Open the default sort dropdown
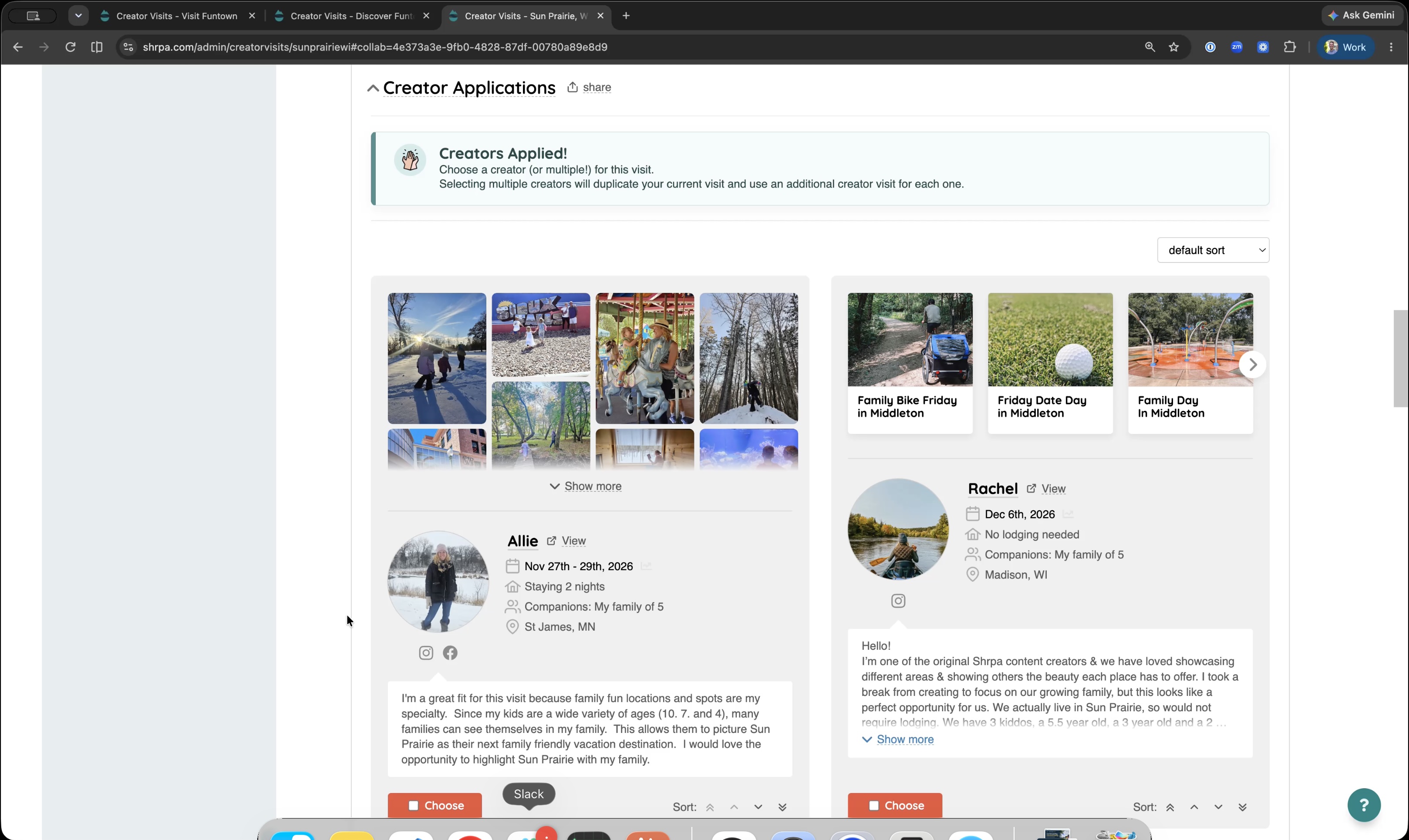The height and width of the screenshot is (840, 1409). pos(1213,250)
